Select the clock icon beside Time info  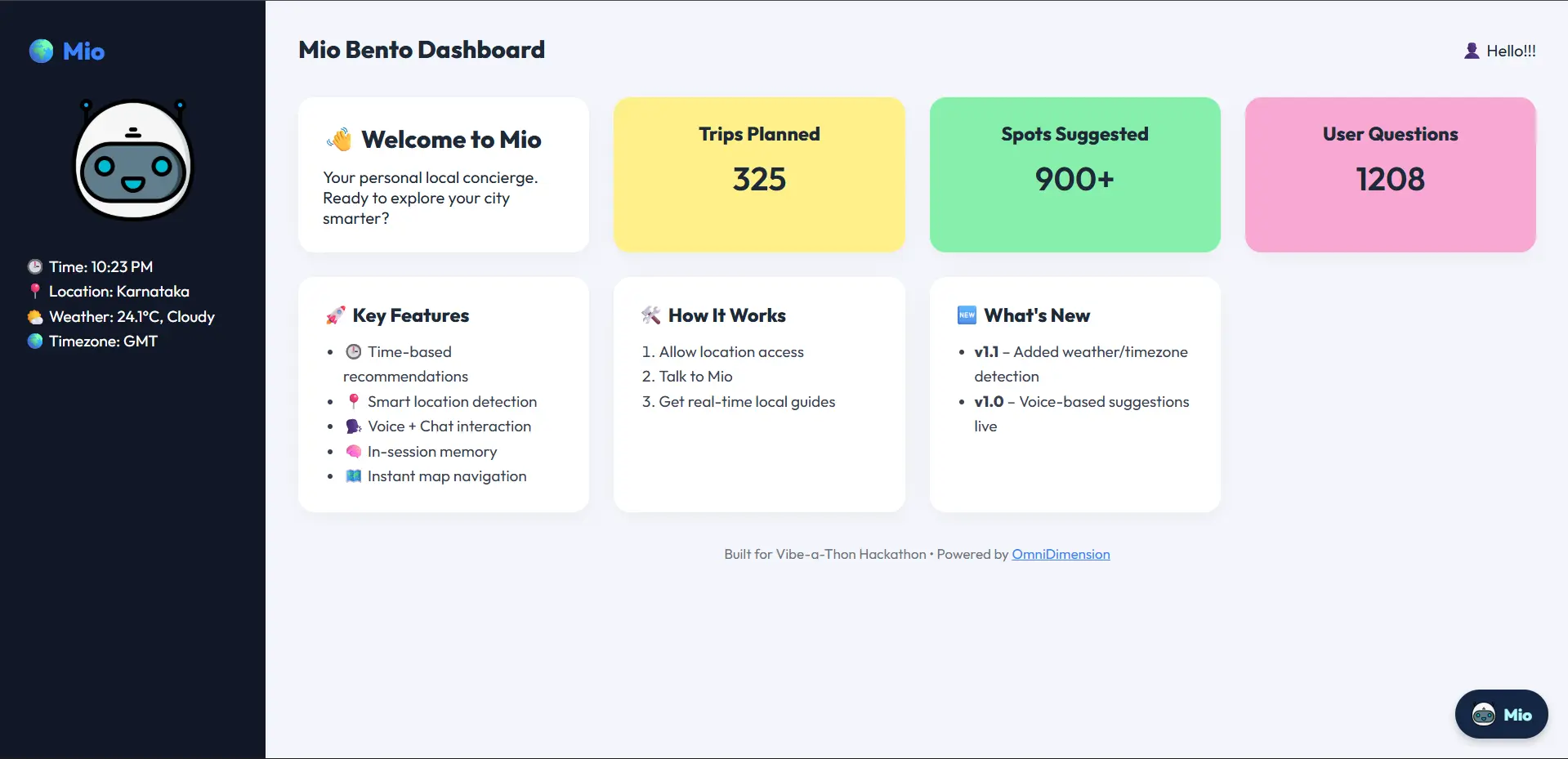coord(35,266)
